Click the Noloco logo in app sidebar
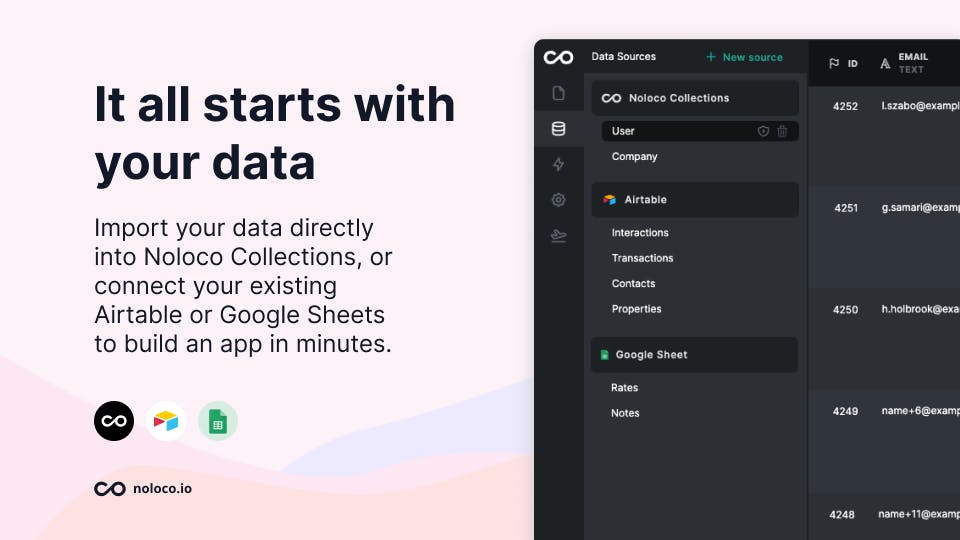This screenshot has height=540, width=960. pyautogui.click(x=558, y=58)
